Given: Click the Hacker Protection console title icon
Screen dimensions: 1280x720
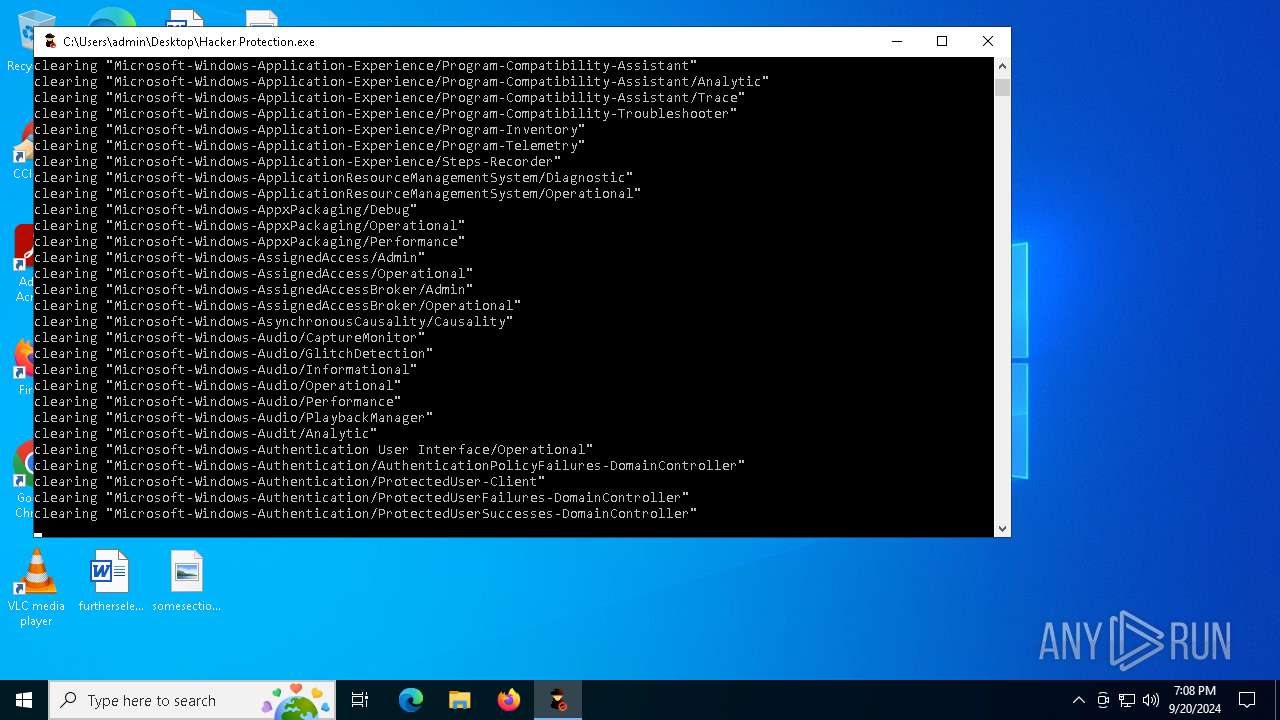Looking at the screenshot, I should (x=50, y=41).
